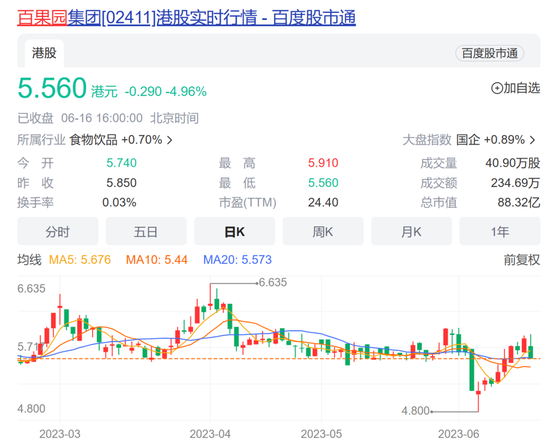The width and height of the screenshot is (550, 445).
Task: Click the 2023-05 date axis label
Action: [x=321, y=434]
